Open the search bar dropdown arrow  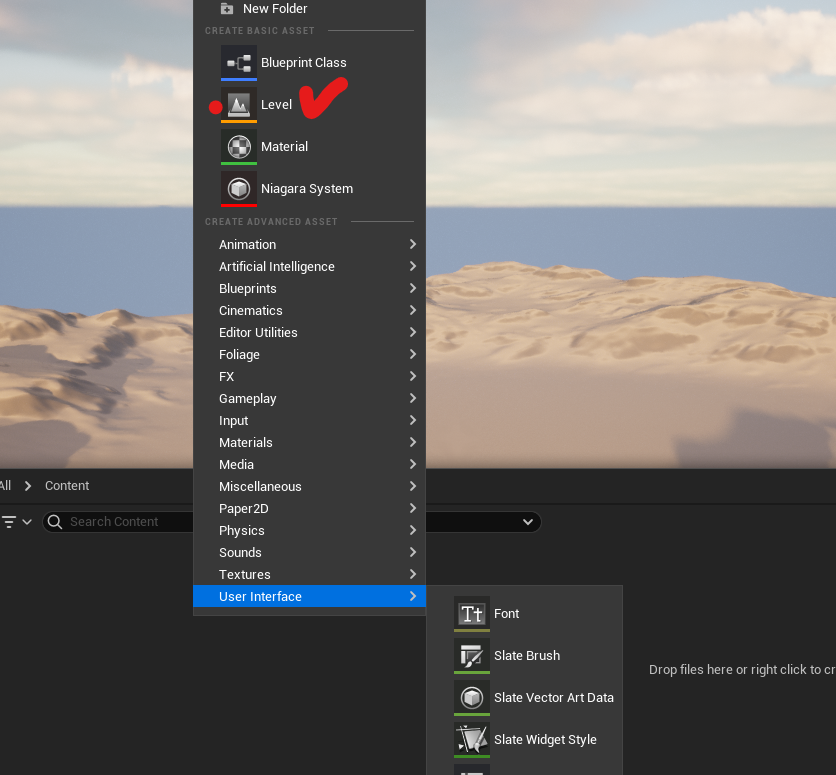coord(528,522)
